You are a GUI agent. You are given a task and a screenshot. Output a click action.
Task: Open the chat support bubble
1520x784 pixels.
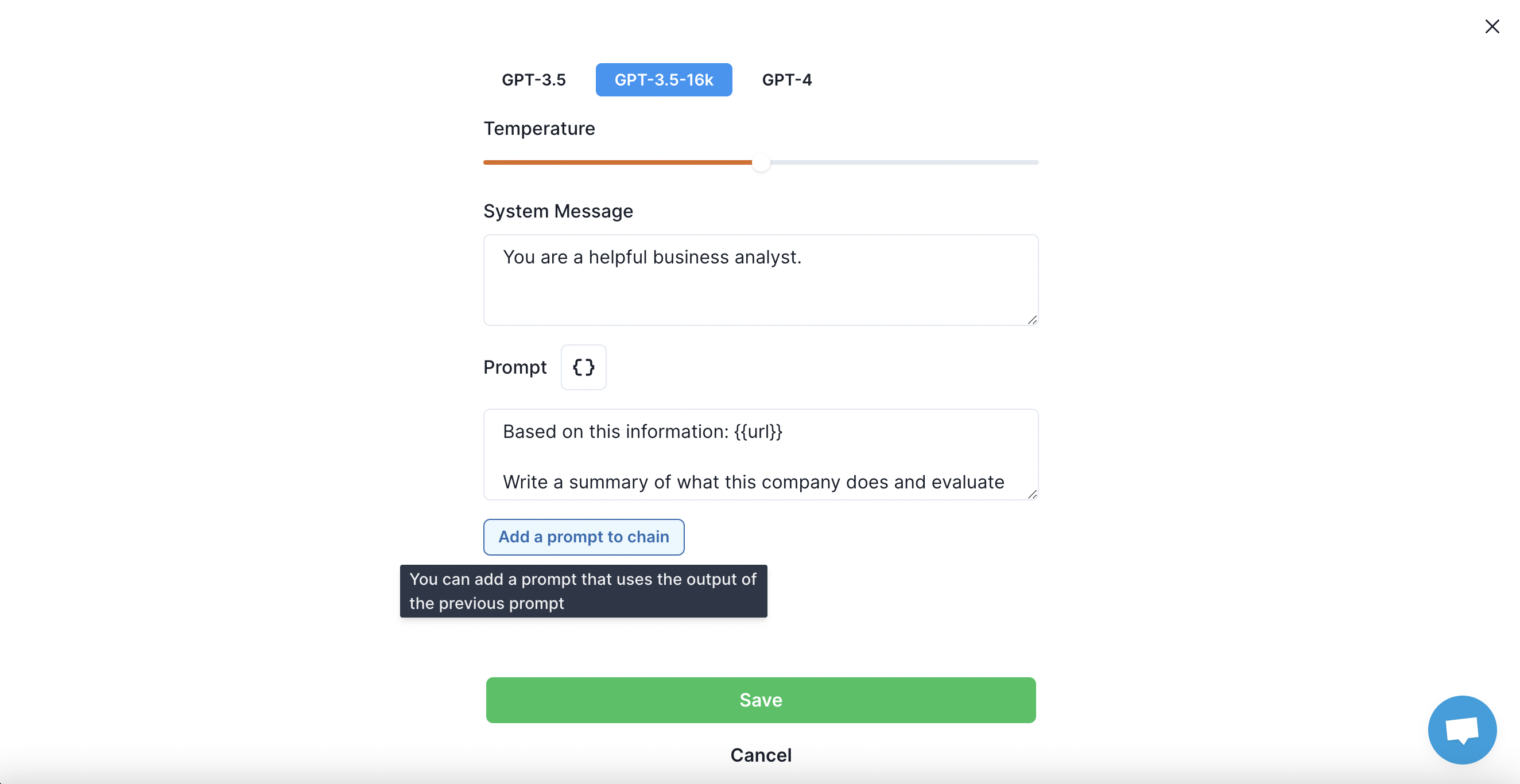coord(1461,729)
